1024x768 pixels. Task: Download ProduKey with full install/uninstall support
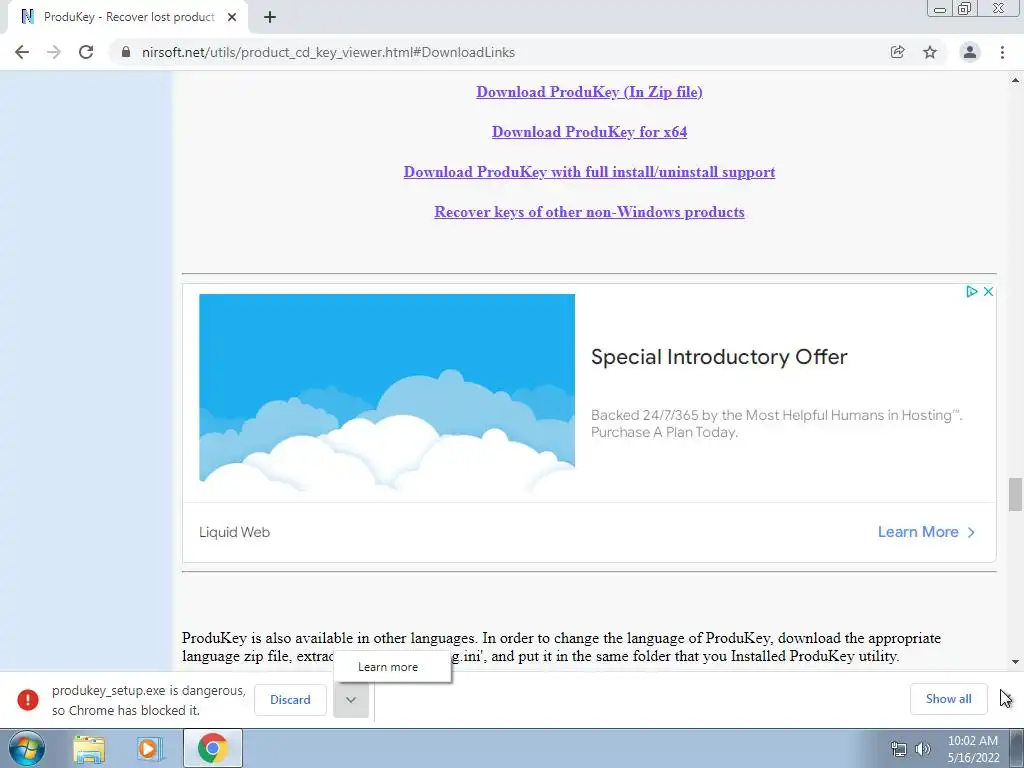(x=589, y=172)
